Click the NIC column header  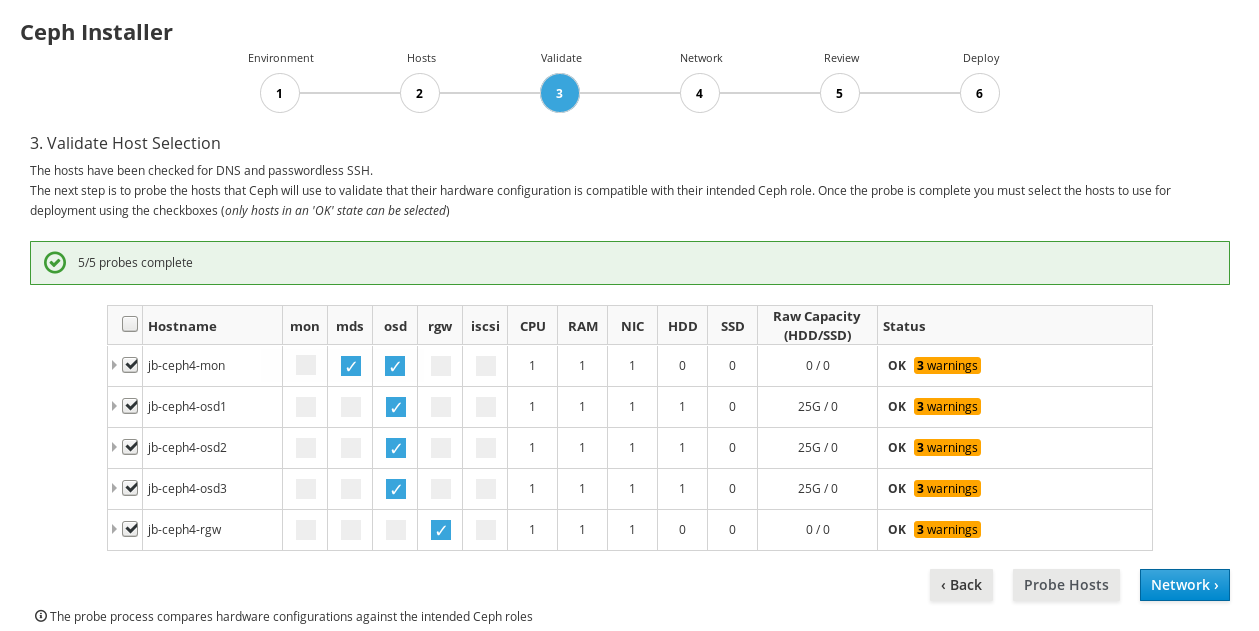click(632, 326)
